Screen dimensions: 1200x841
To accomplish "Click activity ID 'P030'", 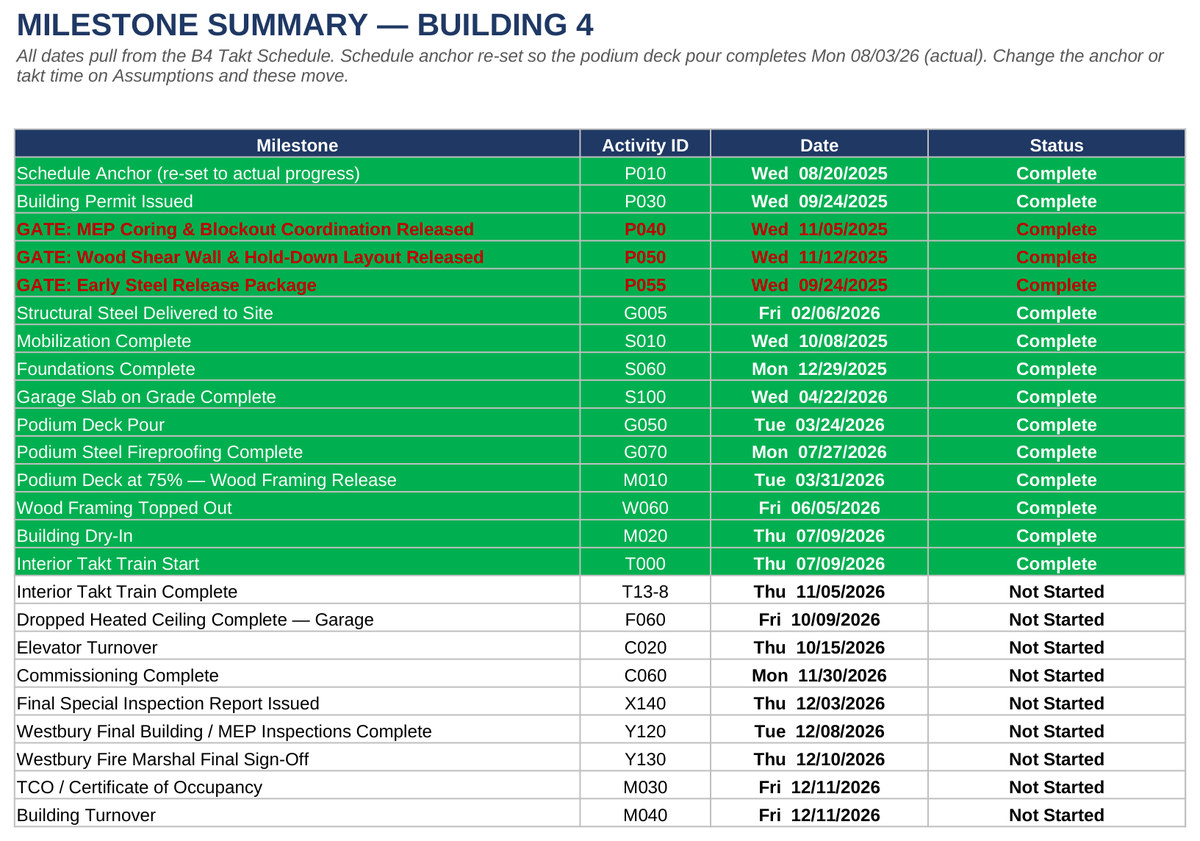I will pos(645,201).
